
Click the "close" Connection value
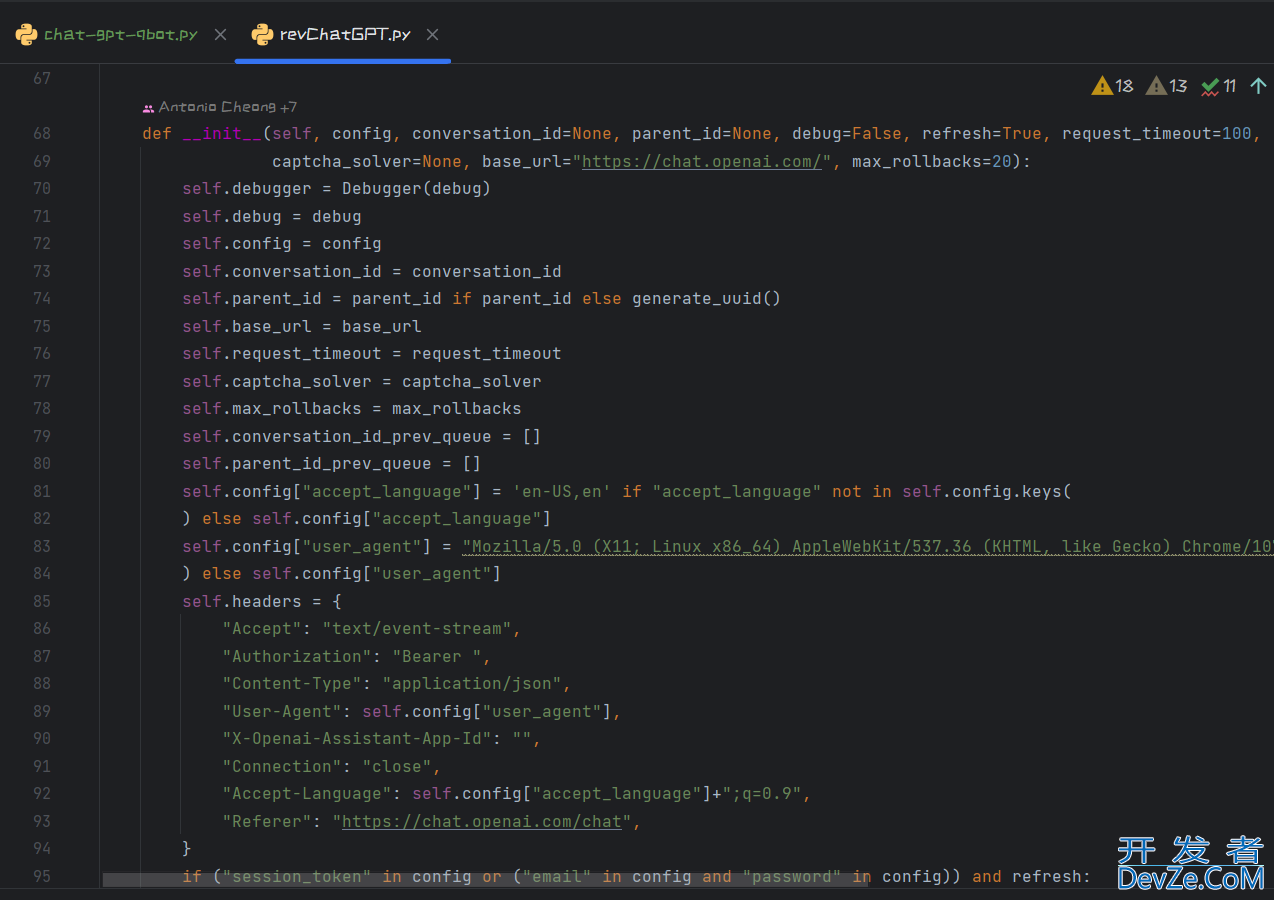pos(397,766)
